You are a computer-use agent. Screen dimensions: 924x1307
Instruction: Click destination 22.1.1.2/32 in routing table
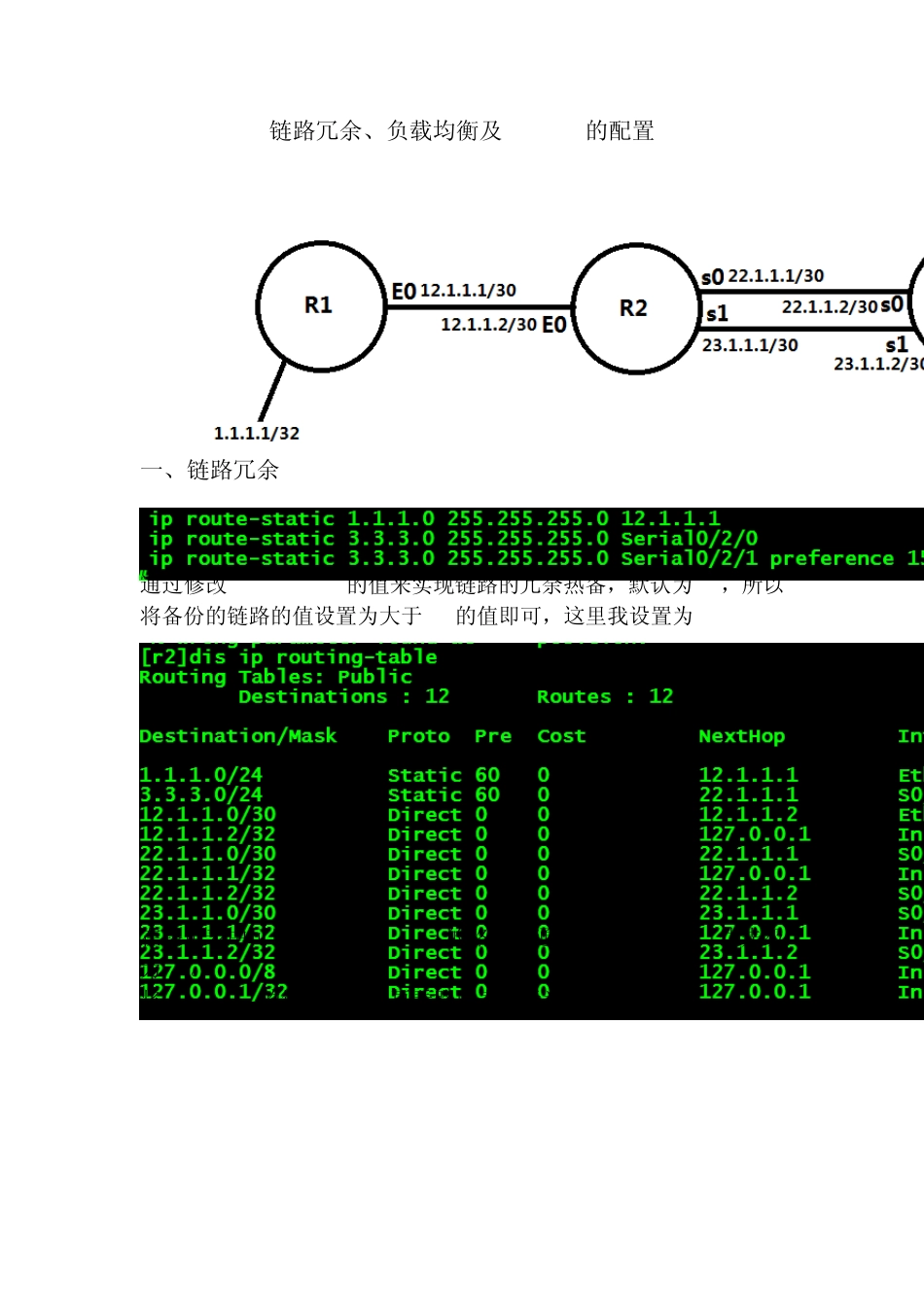coord(208,894)
